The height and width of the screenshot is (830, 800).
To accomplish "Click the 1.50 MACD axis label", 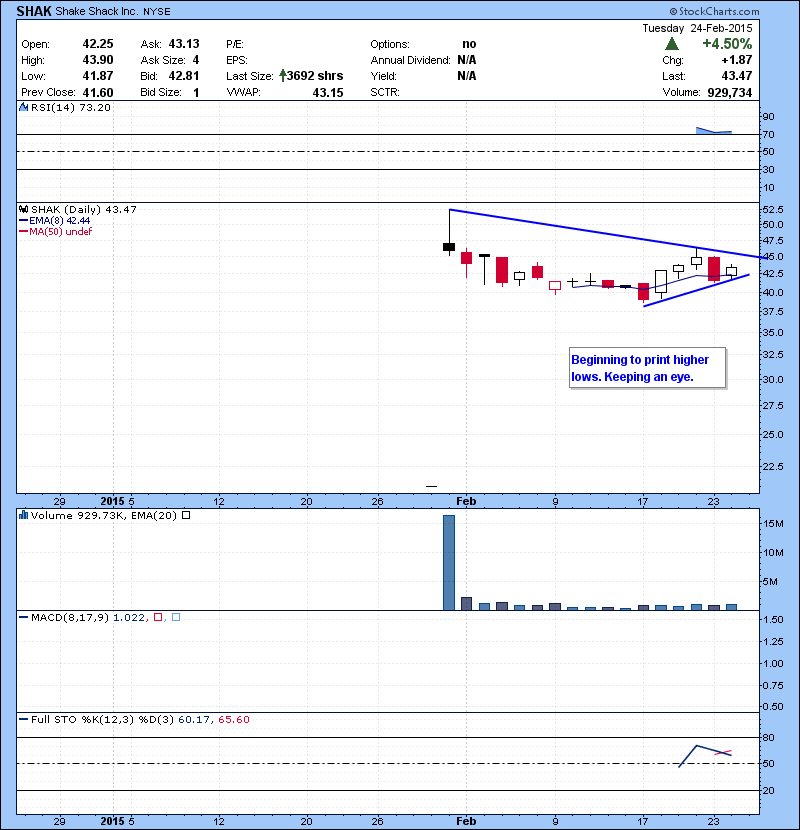I will pyautogui.click(x=774, y=619).
